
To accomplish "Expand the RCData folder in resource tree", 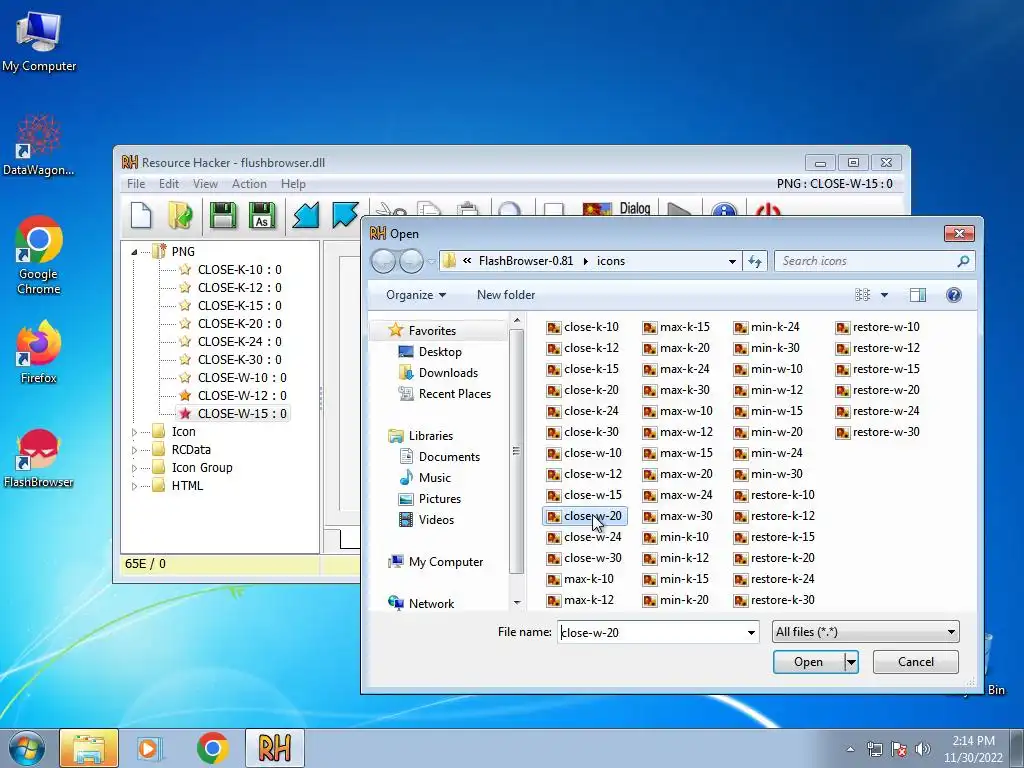I will pos(135,450).
